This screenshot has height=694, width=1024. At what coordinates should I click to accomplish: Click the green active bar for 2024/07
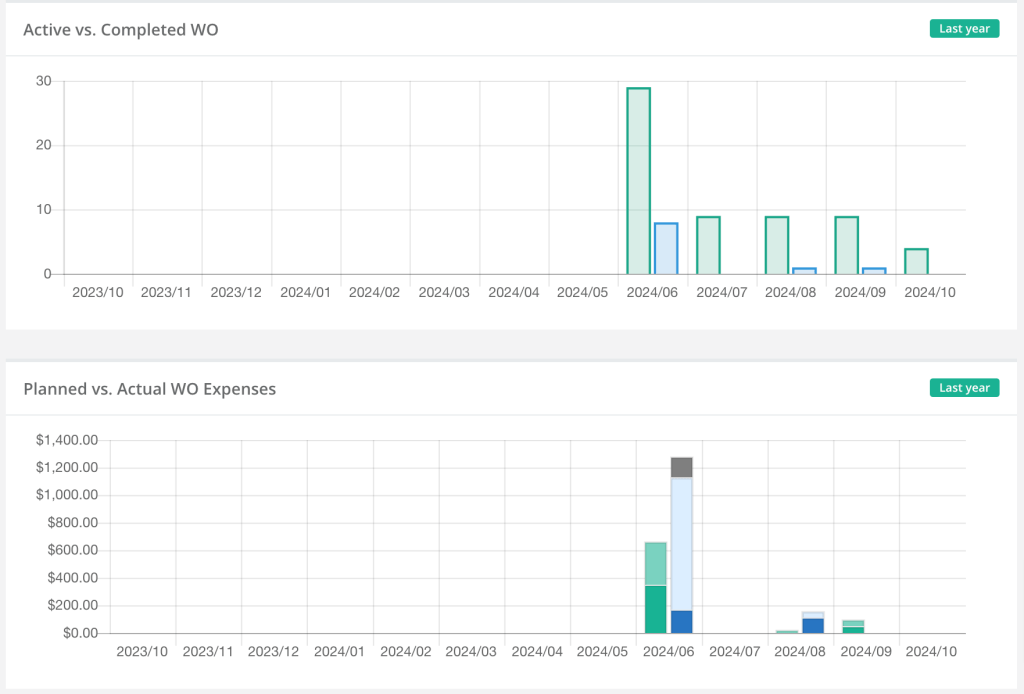707,245
